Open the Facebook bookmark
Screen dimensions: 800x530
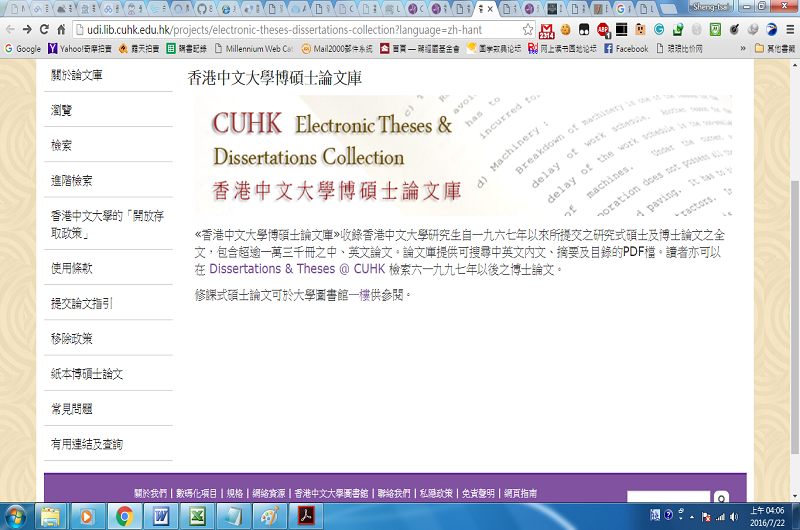(625, 48)
